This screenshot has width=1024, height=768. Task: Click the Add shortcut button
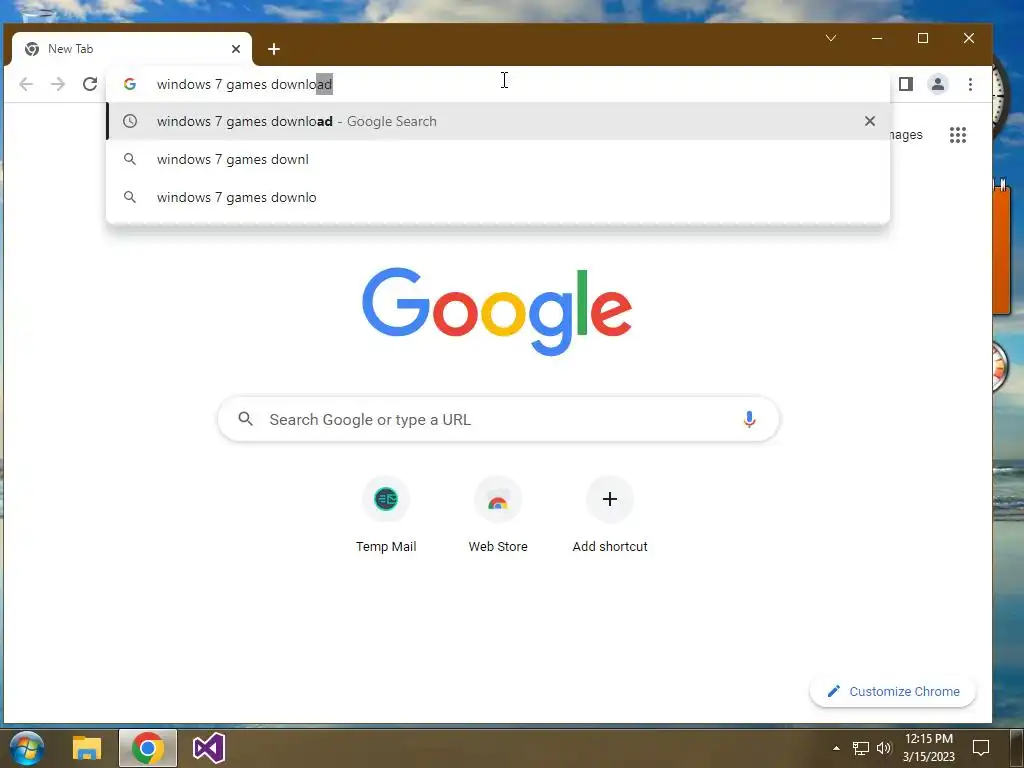point(610,515)
